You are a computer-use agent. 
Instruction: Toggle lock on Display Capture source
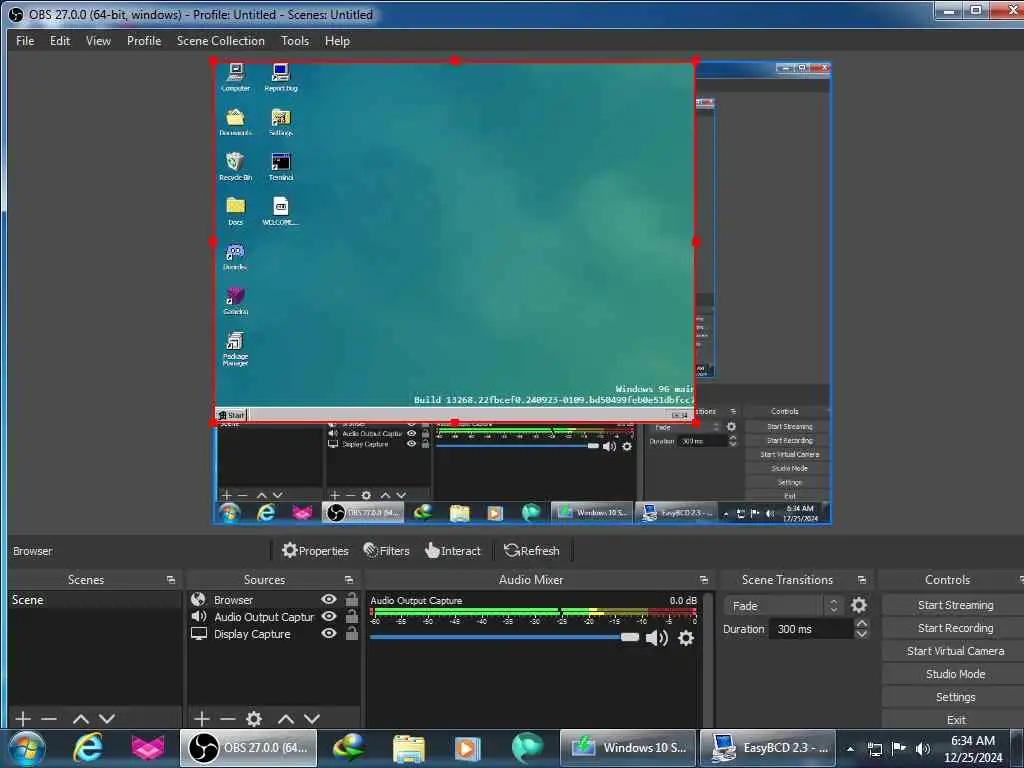352,633
